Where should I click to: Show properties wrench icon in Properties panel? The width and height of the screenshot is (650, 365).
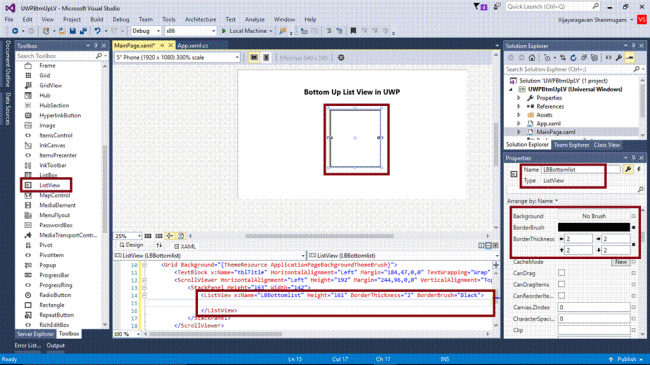628,169
